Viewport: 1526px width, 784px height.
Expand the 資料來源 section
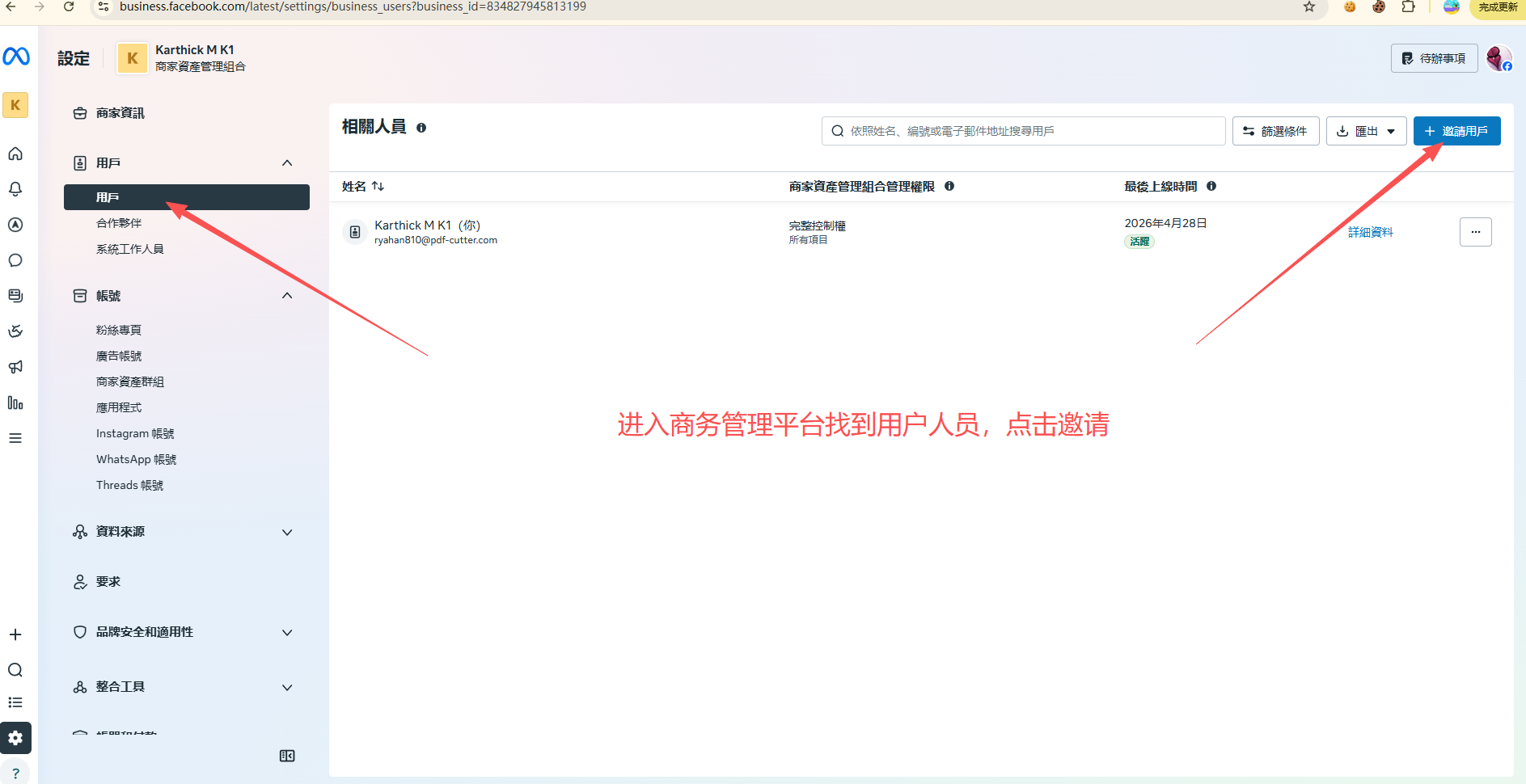[287, 532]
